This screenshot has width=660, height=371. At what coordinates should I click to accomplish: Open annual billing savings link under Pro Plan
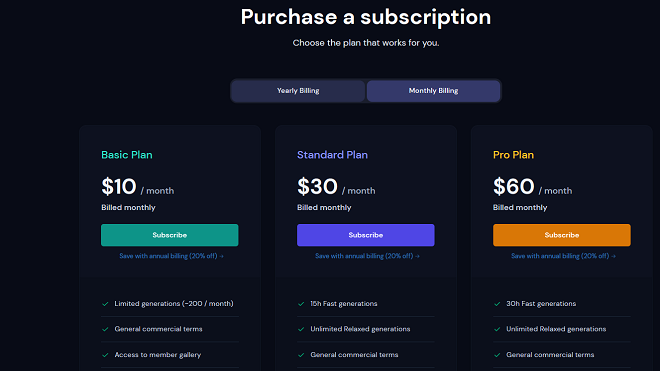click(x=563, y=256)
